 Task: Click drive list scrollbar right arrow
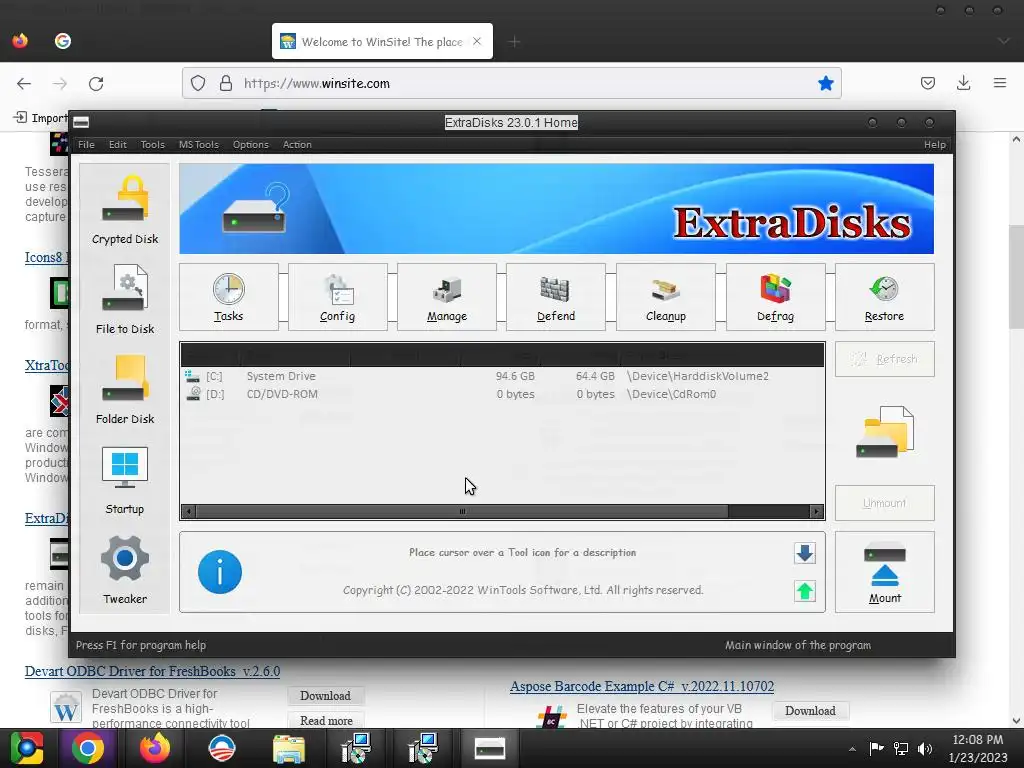click(x=816, y=511)
